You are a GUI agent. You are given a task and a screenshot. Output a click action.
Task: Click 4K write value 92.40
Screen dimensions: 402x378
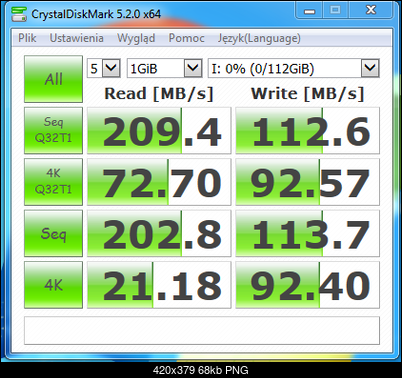coord(307,285)
